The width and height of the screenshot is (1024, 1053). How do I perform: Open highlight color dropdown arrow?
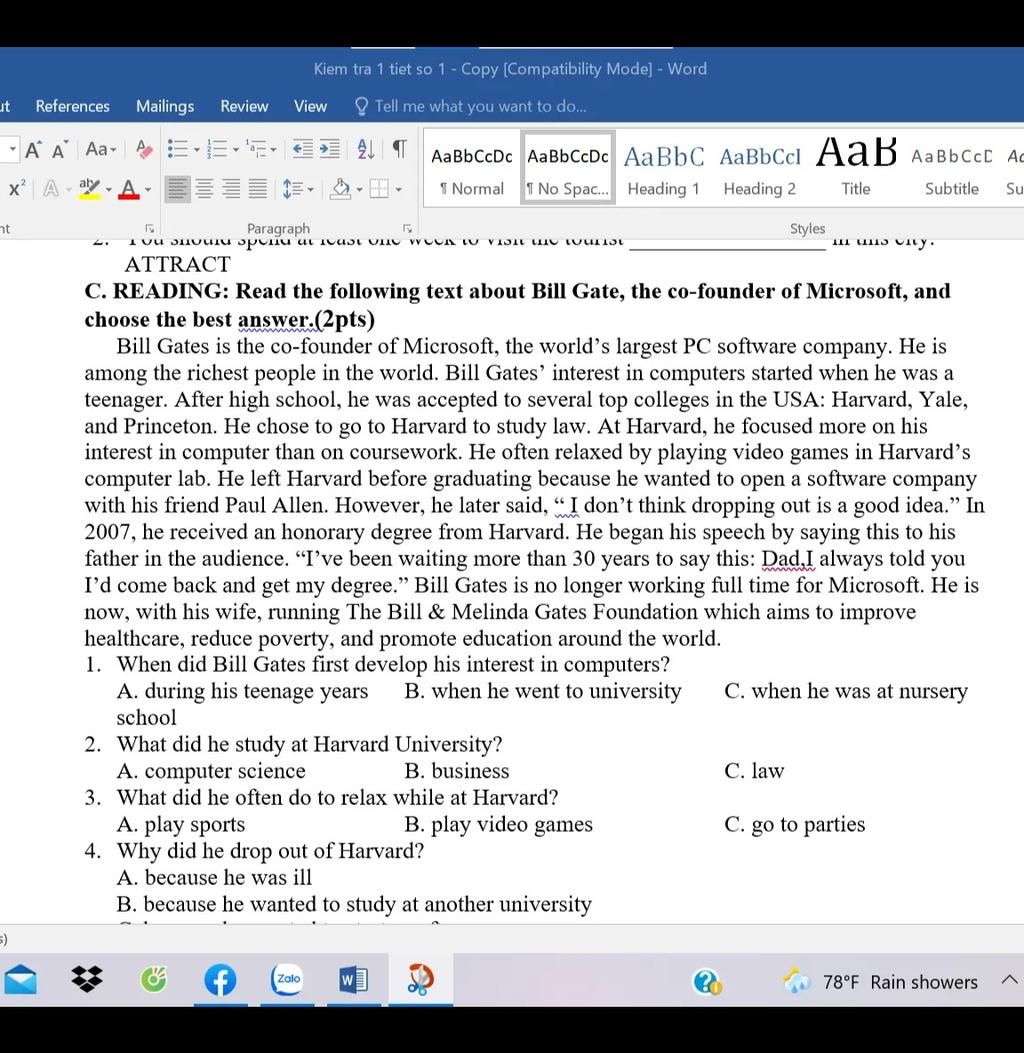[x=109, y=190]
